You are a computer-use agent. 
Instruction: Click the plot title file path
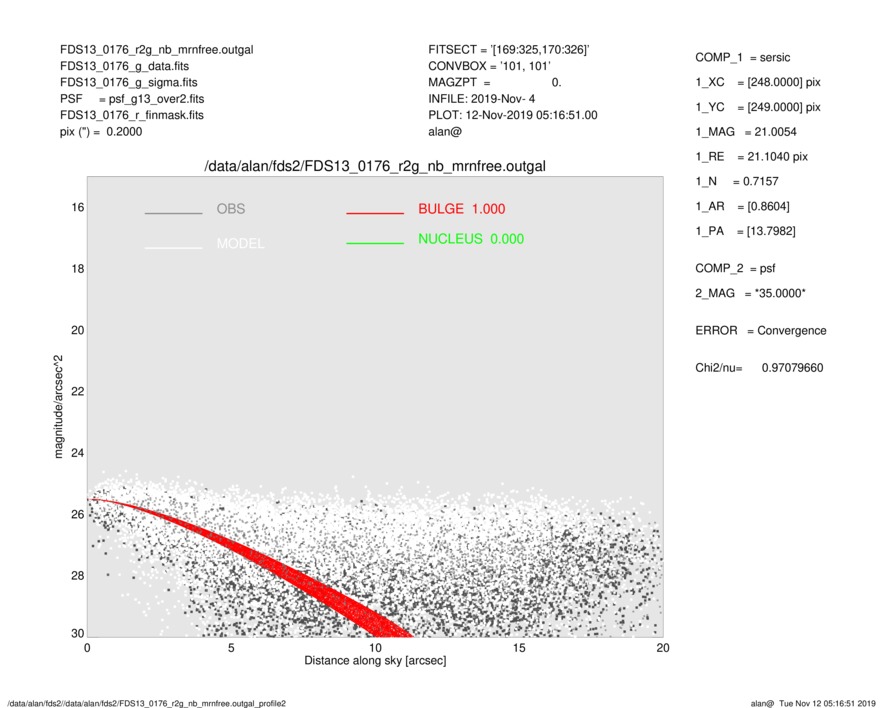(x=375, y=165)
